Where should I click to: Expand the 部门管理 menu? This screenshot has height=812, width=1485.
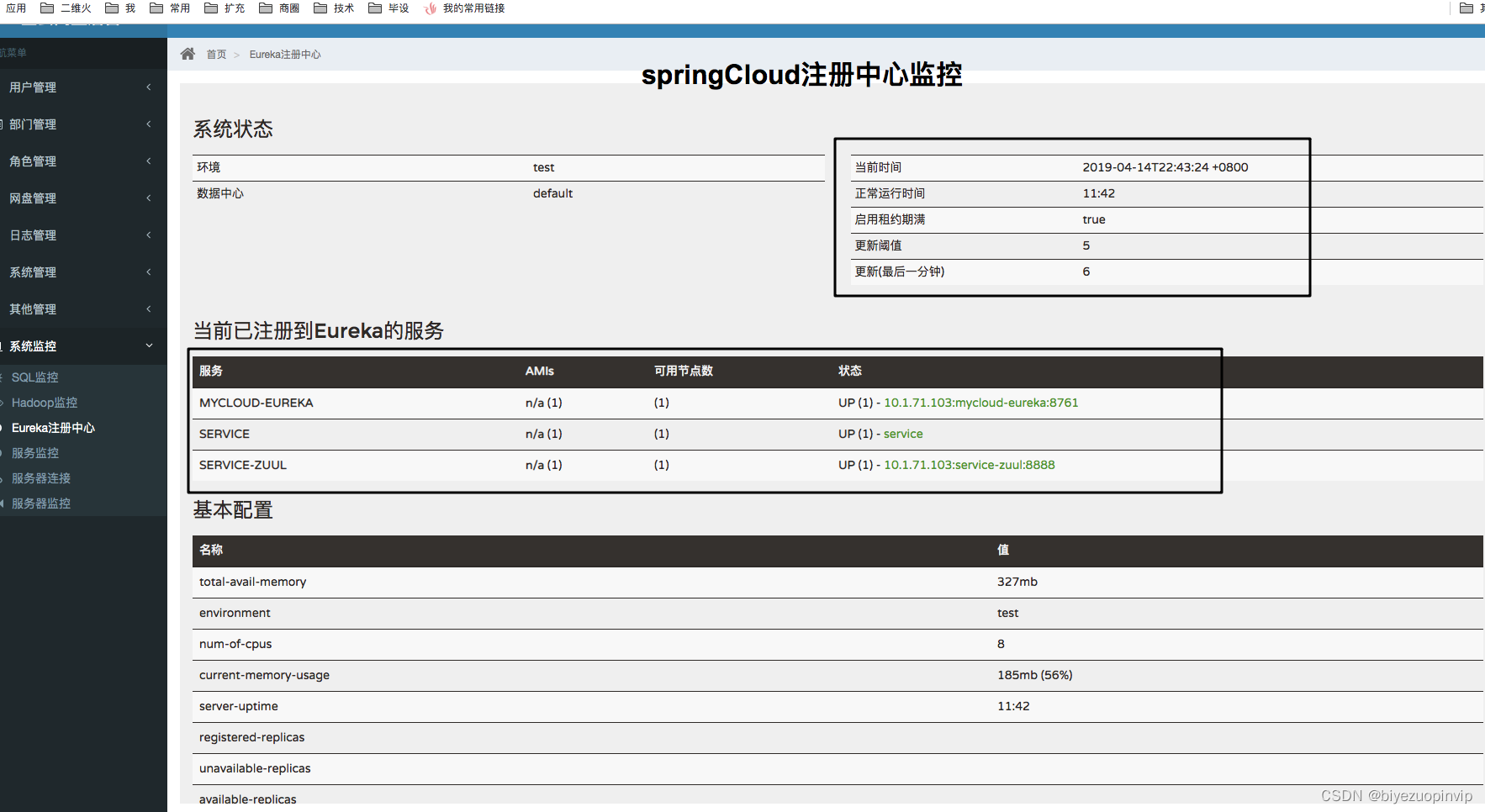[x=83, y=124]
